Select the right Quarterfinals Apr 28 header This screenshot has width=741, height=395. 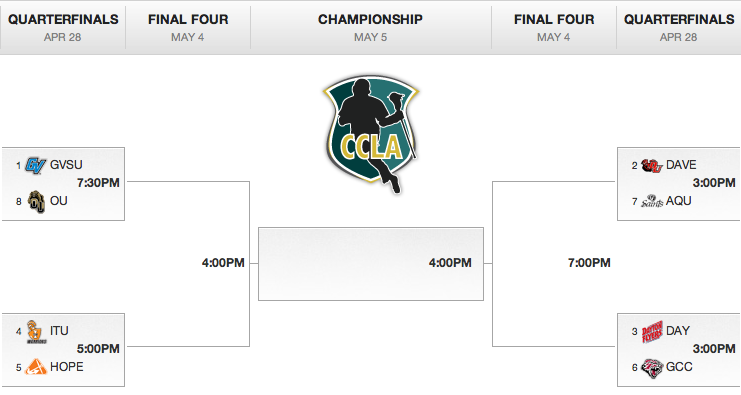coord(679,27)
